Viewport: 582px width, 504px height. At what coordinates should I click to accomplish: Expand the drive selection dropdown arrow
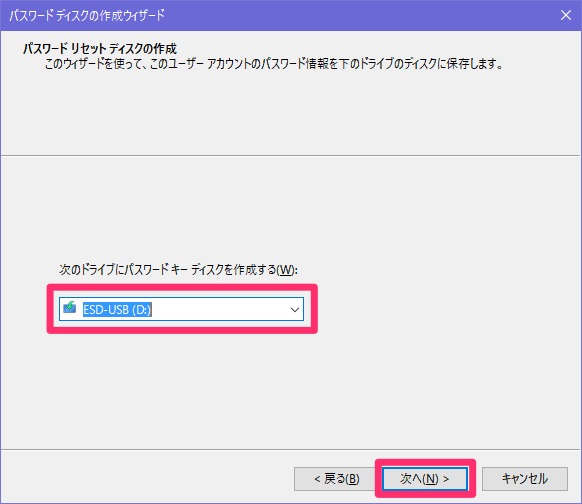click(x=295, y=309)
